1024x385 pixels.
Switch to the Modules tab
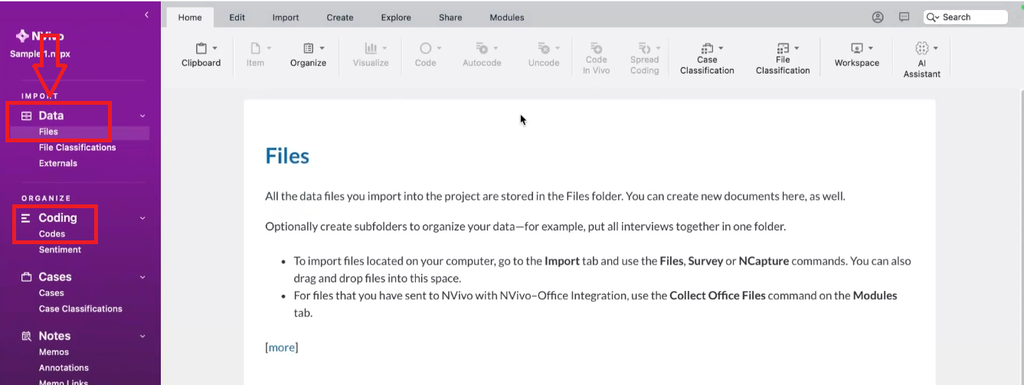tap(507, 18)
